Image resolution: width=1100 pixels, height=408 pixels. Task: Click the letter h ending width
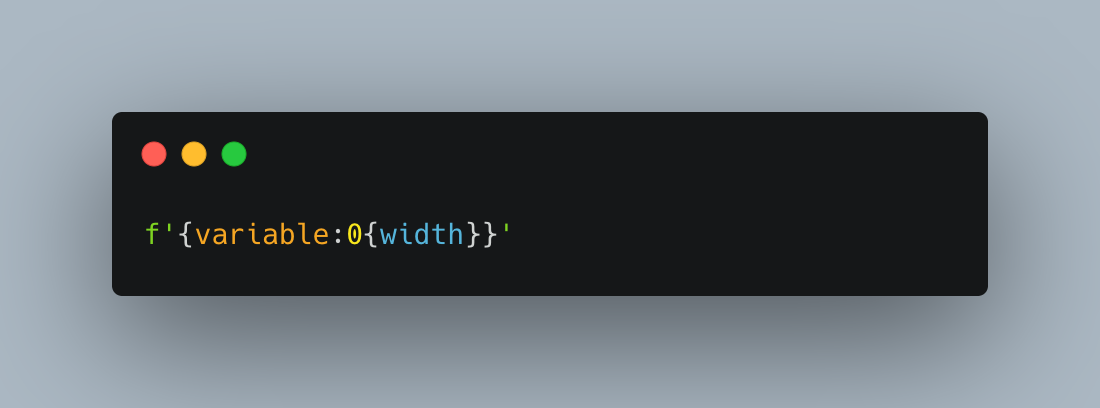point(456,234)
